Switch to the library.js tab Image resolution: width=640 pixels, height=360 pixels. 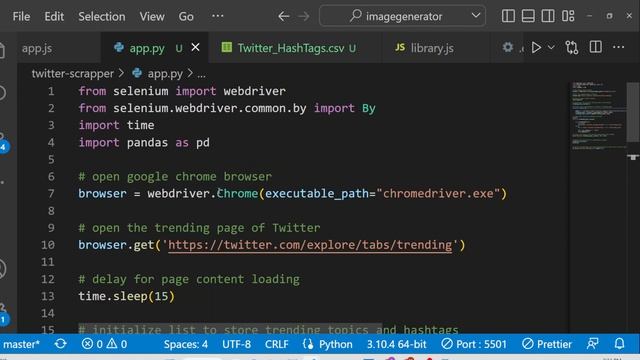pos(432,48)
